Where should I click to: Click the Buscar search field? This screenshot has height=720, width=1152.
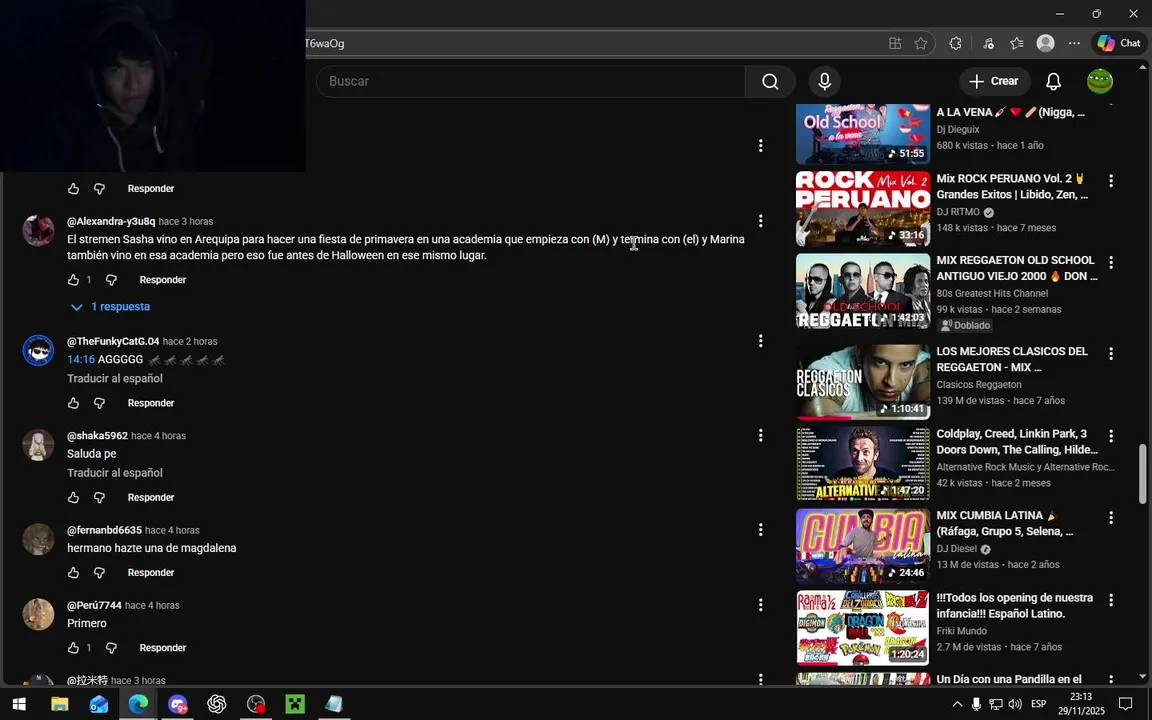click(x=530, y=82)
